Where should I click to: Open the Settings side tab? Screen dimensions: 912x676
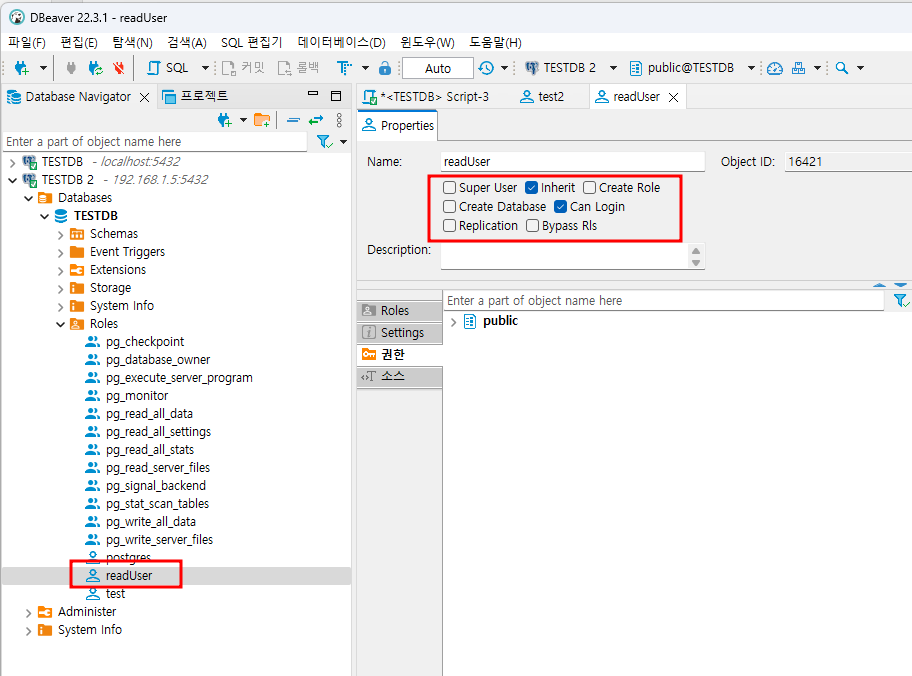(400, 333)
